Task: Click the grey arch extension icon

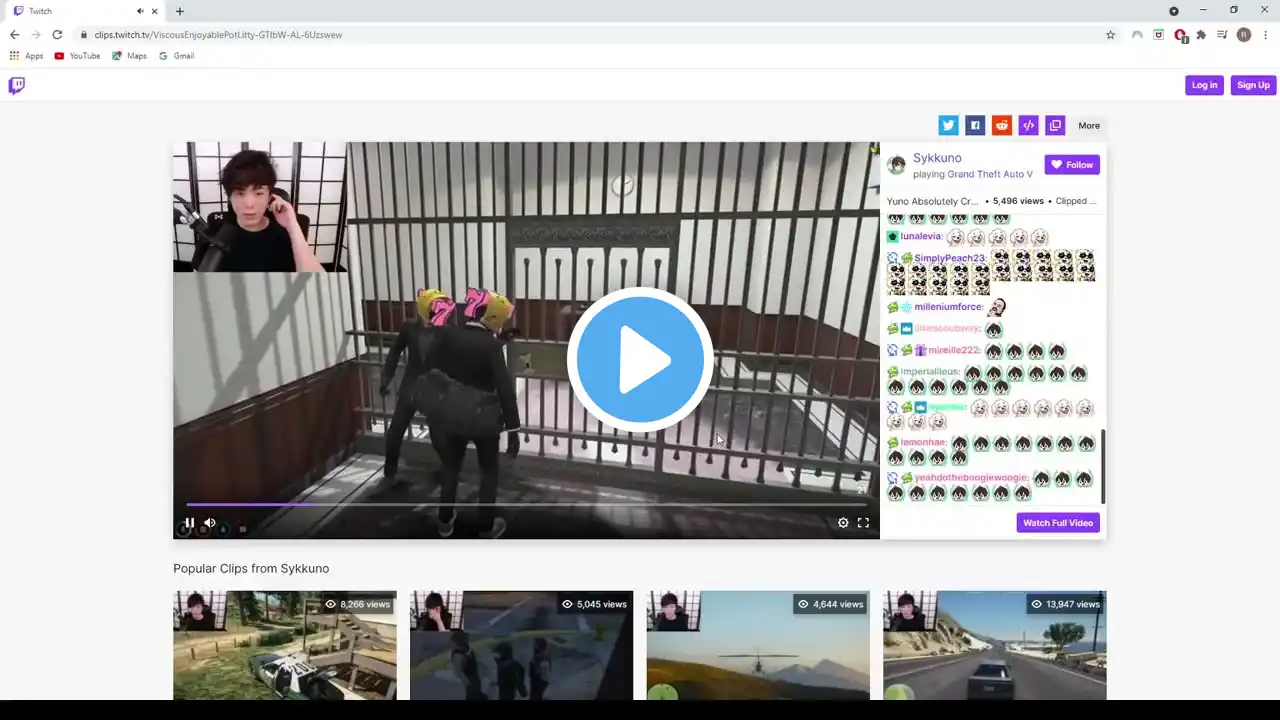Action: point(1137,35)
